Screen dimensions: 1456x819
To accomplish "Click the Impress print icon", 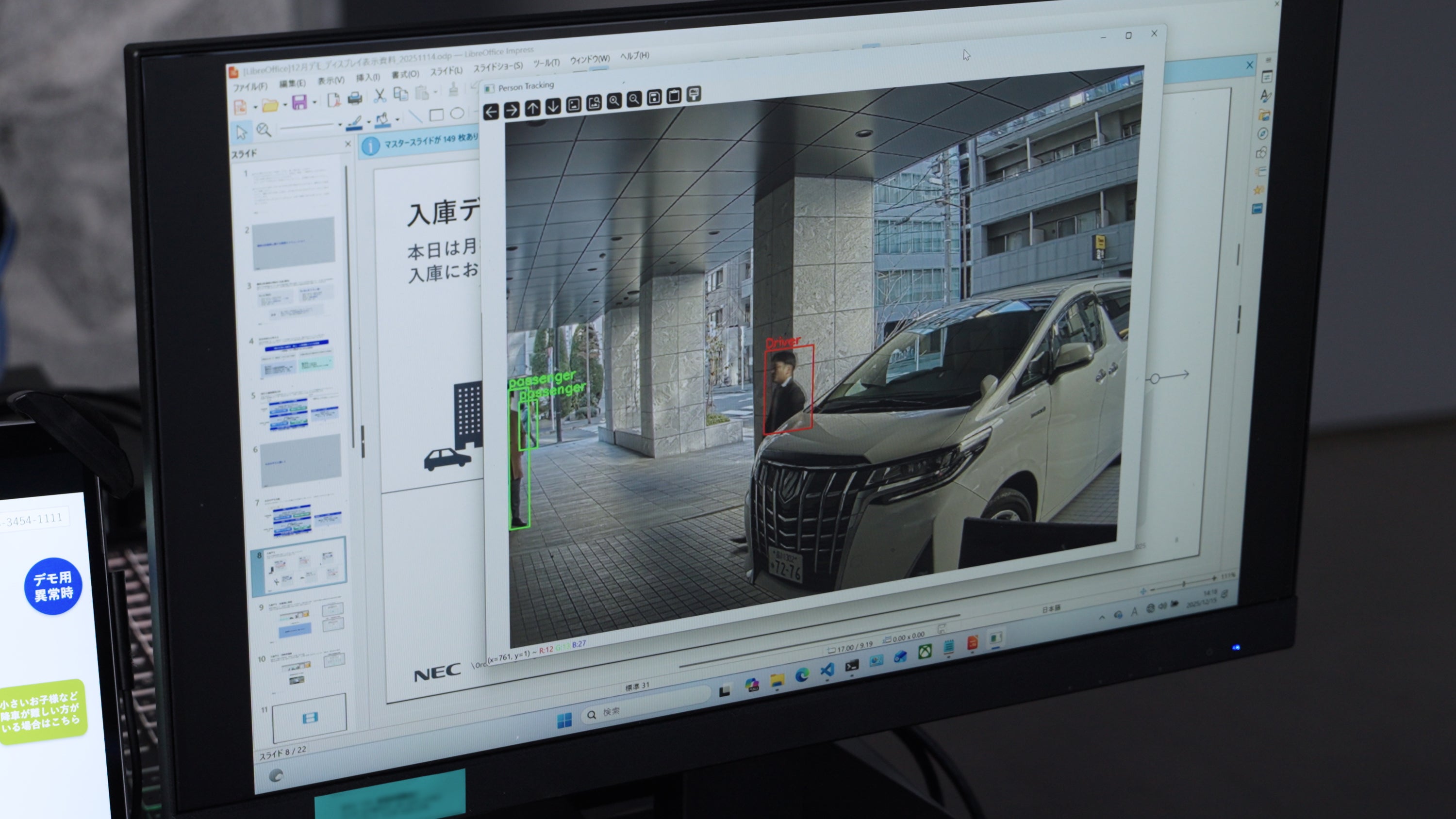I will (x=354, y=99).
